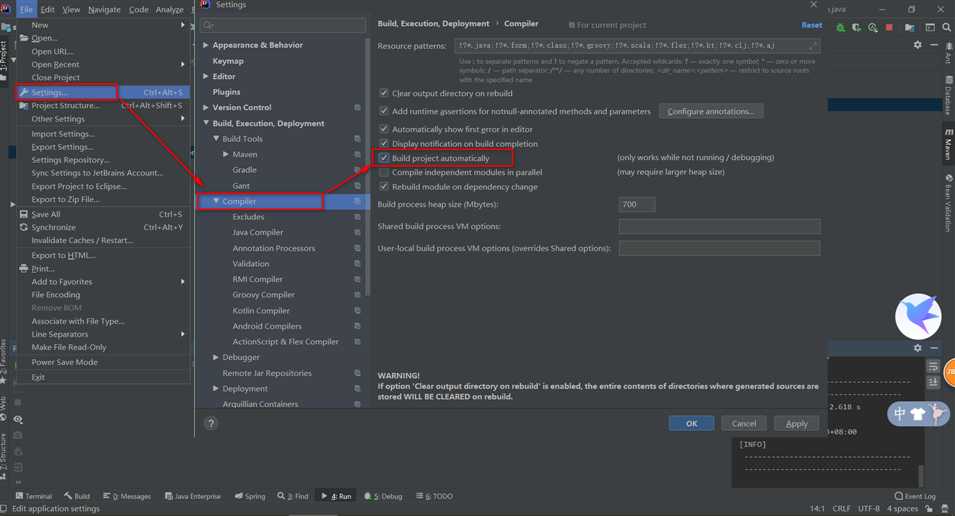
Task: Click Project Structure menu entry
Action: click(x=102, y=105)
